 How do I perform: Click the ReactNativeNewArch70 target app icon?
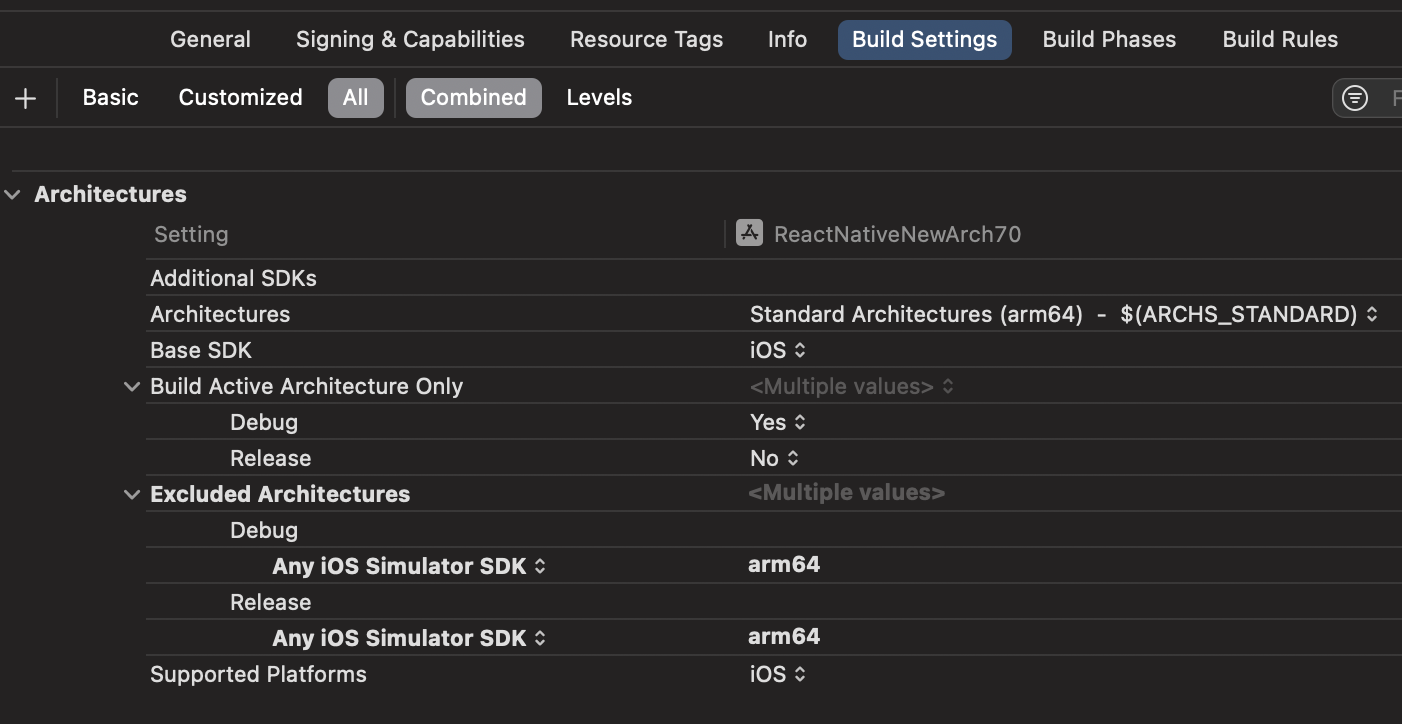748,233
